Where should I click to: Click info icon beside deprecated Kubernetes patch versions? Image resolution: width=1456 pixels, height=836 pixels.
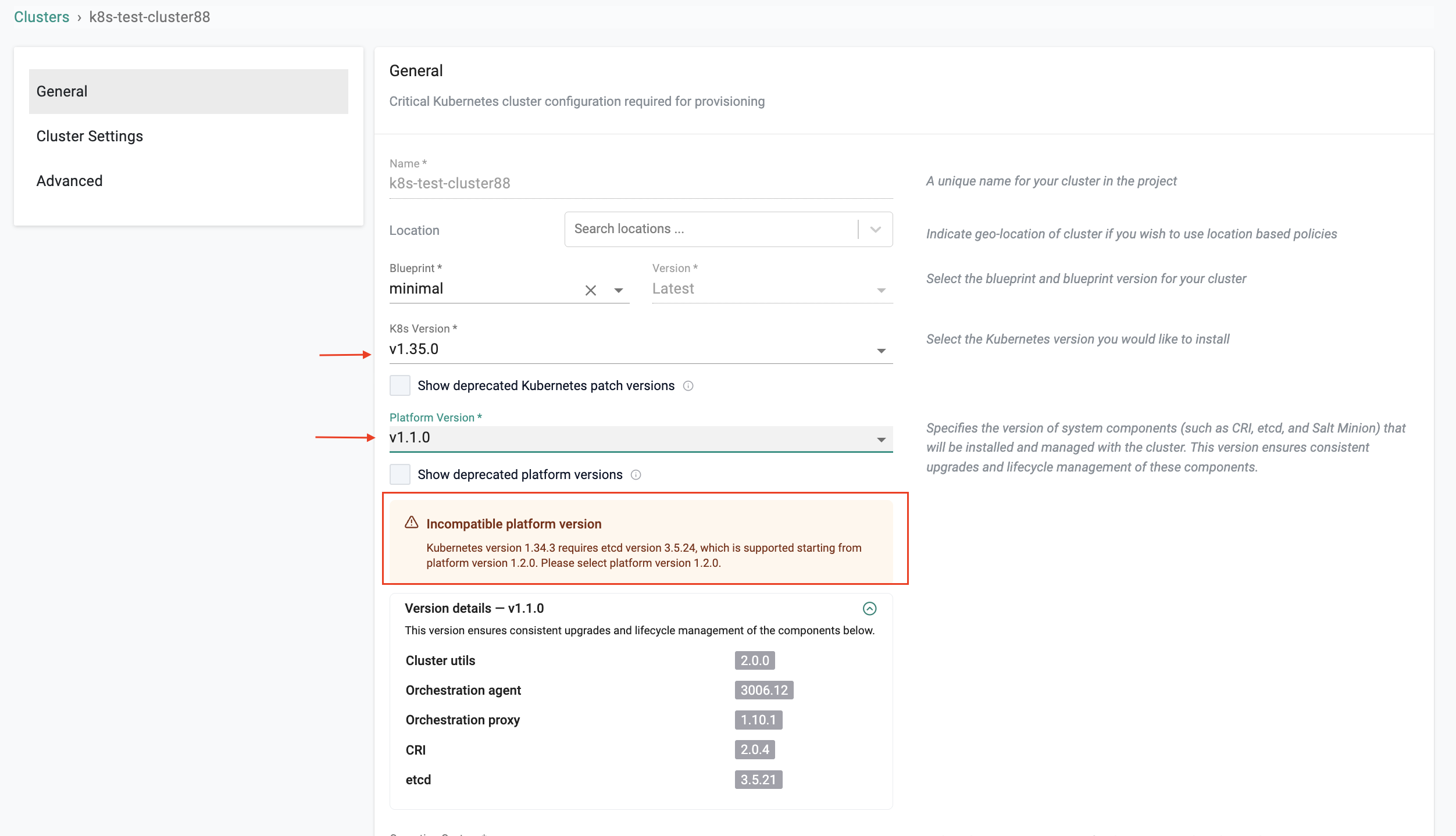point(688,386)
